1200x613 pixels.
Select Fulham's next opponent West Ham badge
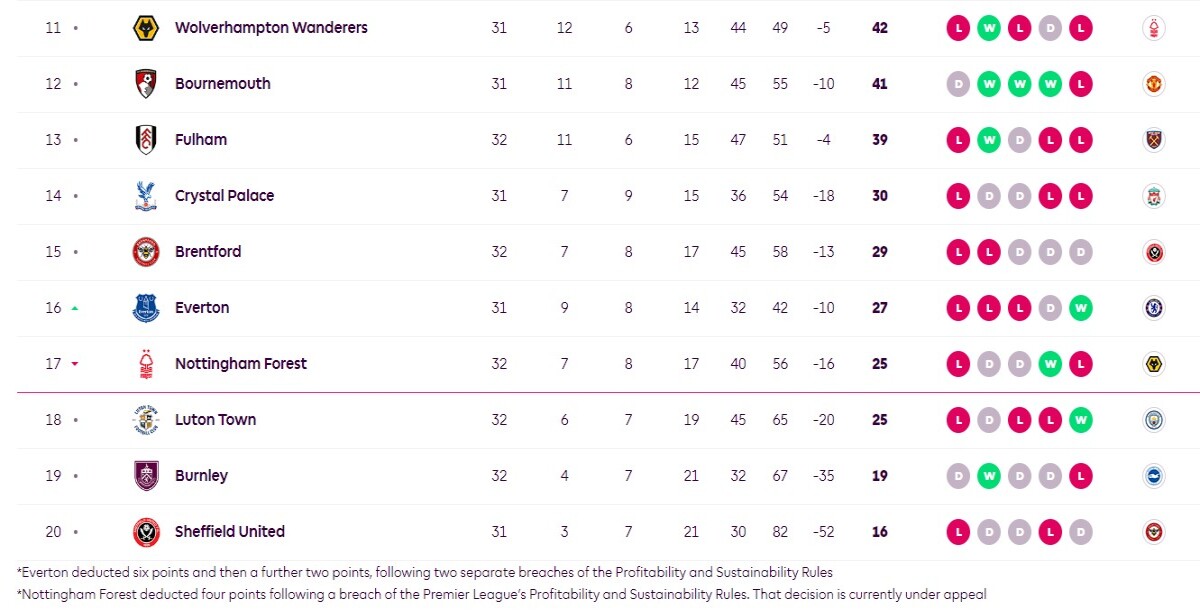pos(1154,140)
